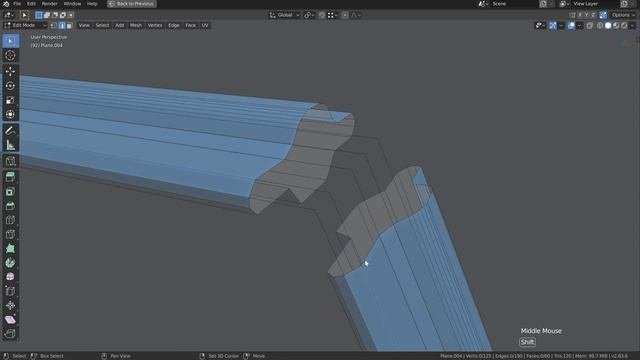Open the Mesh menu

tap(136, 25)
